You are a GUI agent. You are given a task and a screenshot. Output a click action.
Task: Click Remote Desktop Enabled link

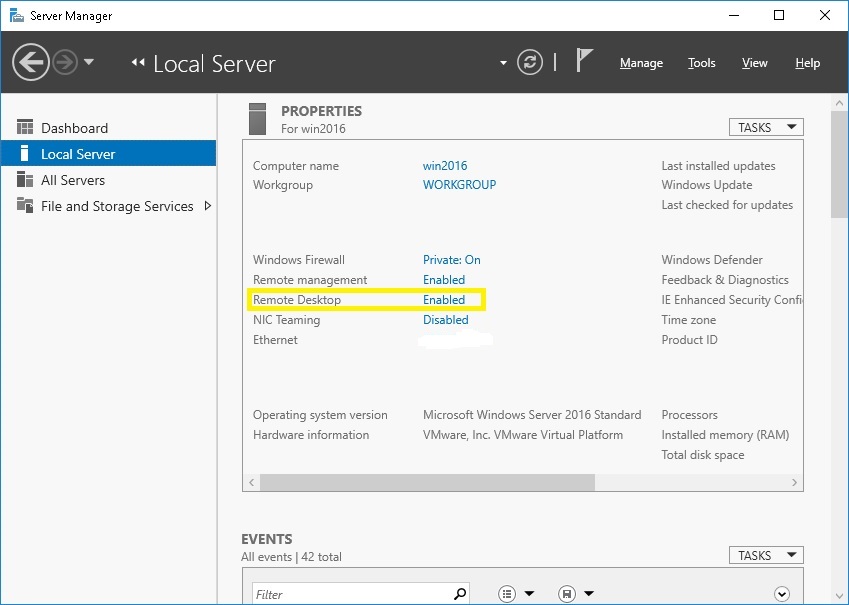click(444, 300)
